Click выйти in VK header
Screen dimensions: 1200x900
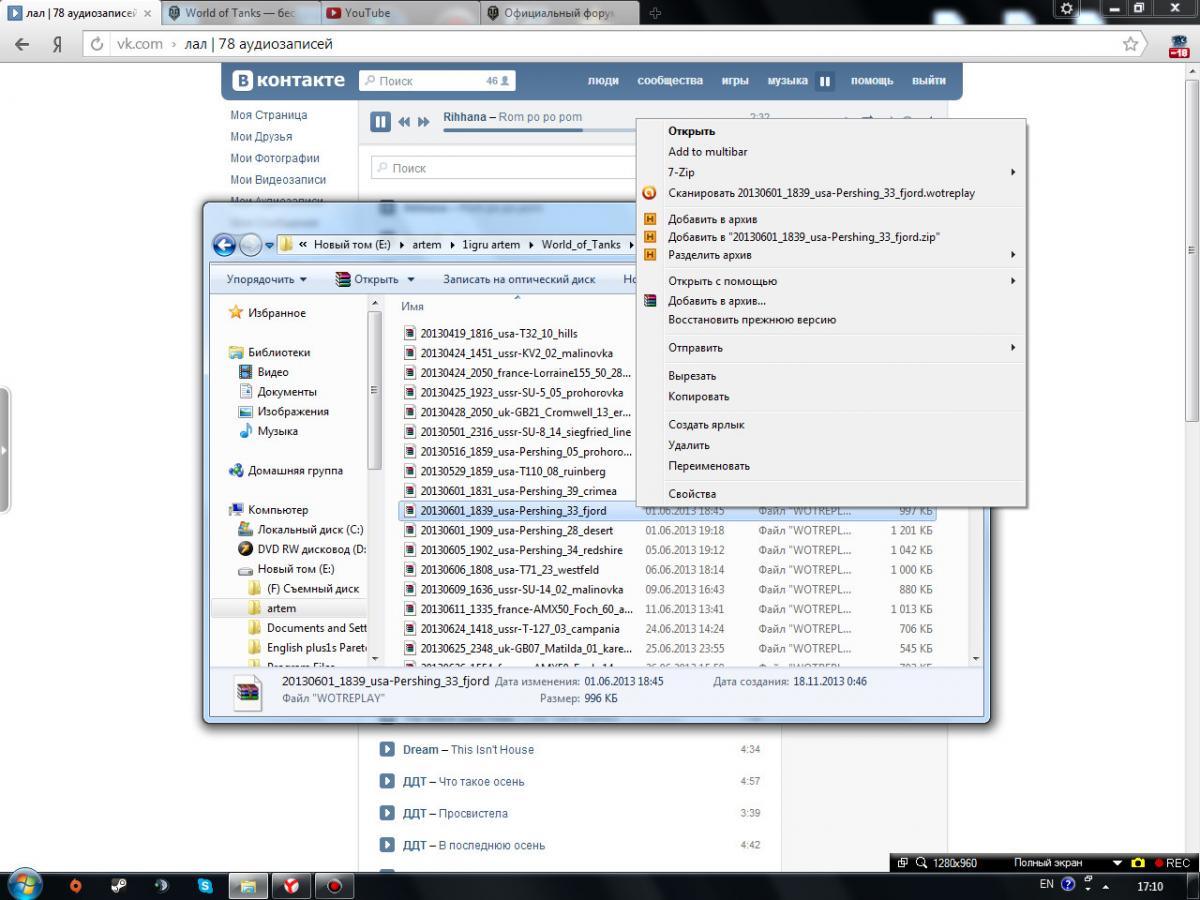click(x=929, y=81)
